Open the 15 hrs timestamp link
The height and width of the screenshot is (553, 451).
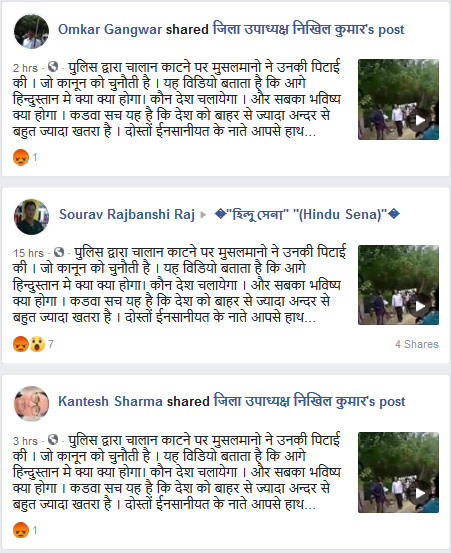click(x=29, y=253)
